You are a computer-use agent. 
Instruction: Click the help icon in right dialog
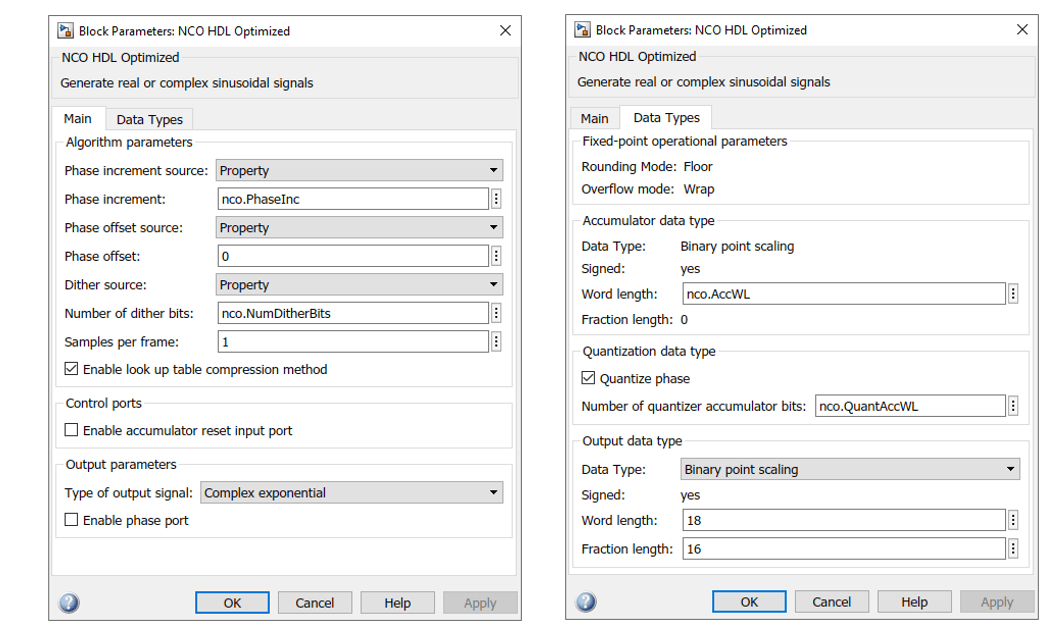click(586, 602)
